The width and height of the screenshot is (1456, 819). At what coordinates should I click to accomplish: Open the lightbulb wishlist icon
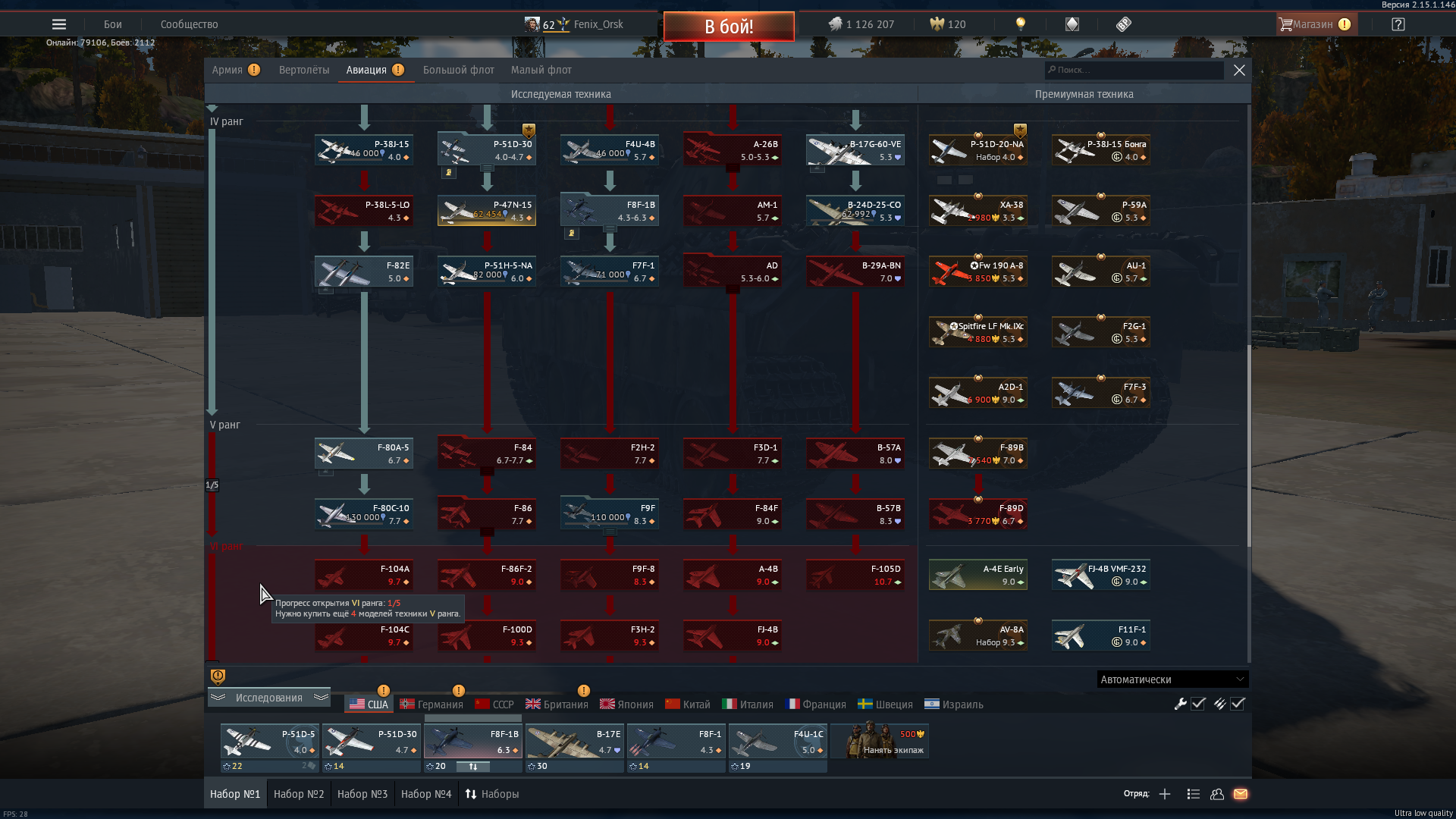pyautogui.click(x=1021, y=24)
